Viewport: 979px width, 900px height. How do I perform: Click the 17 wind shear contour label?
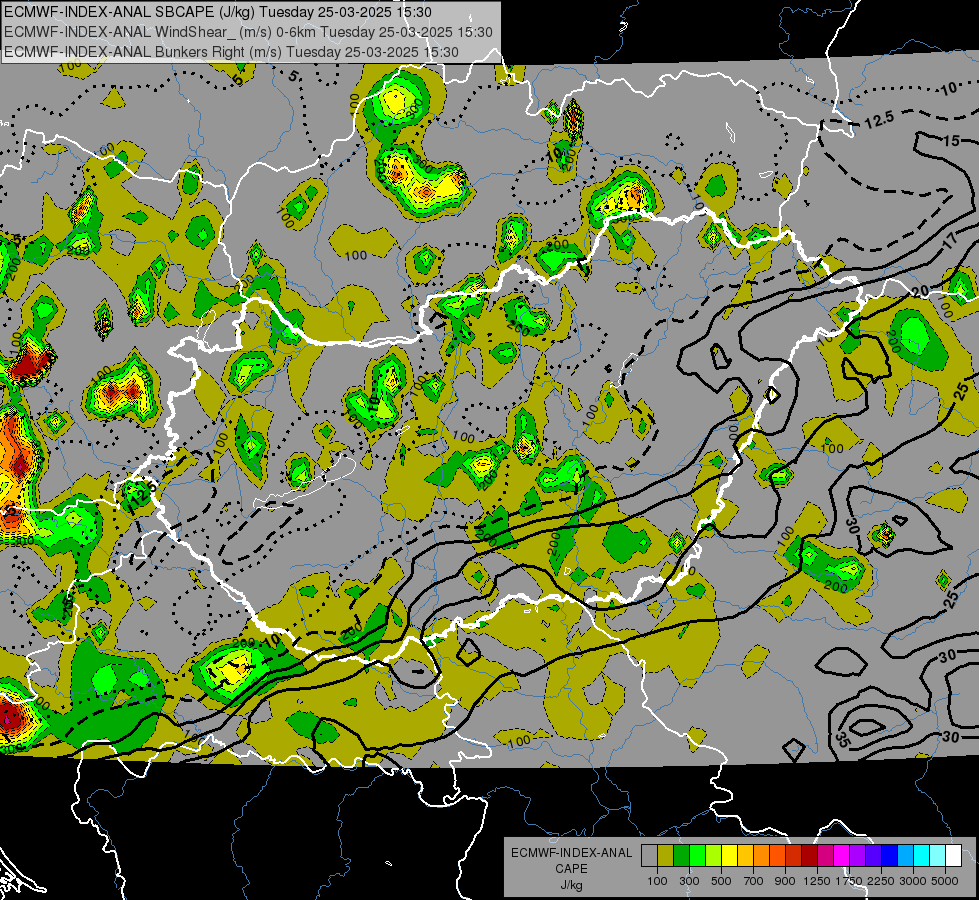[950, 242]
